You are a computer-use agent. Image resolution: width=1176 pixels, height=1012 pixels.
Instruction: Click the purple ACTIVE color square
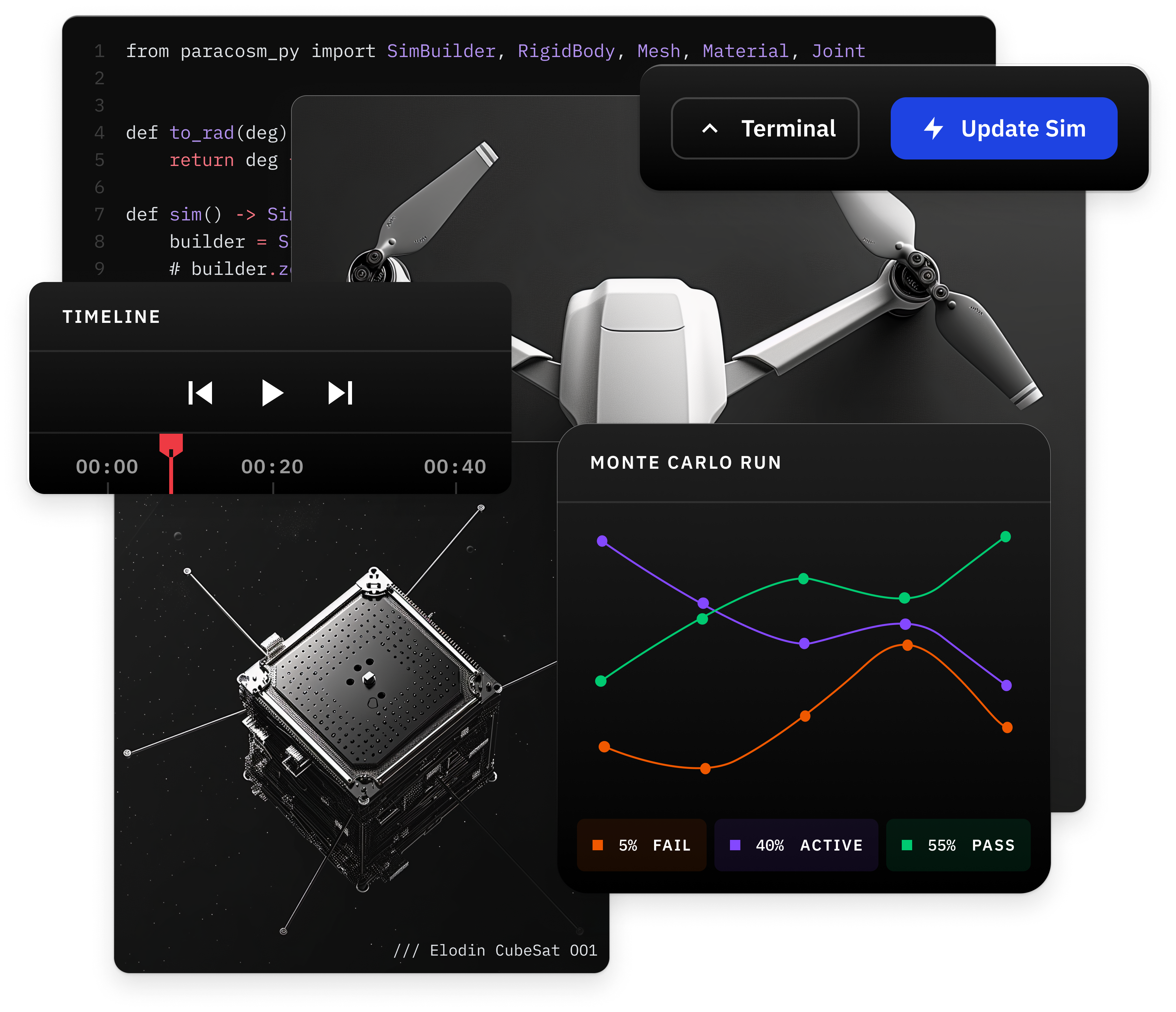click(735, 845)
